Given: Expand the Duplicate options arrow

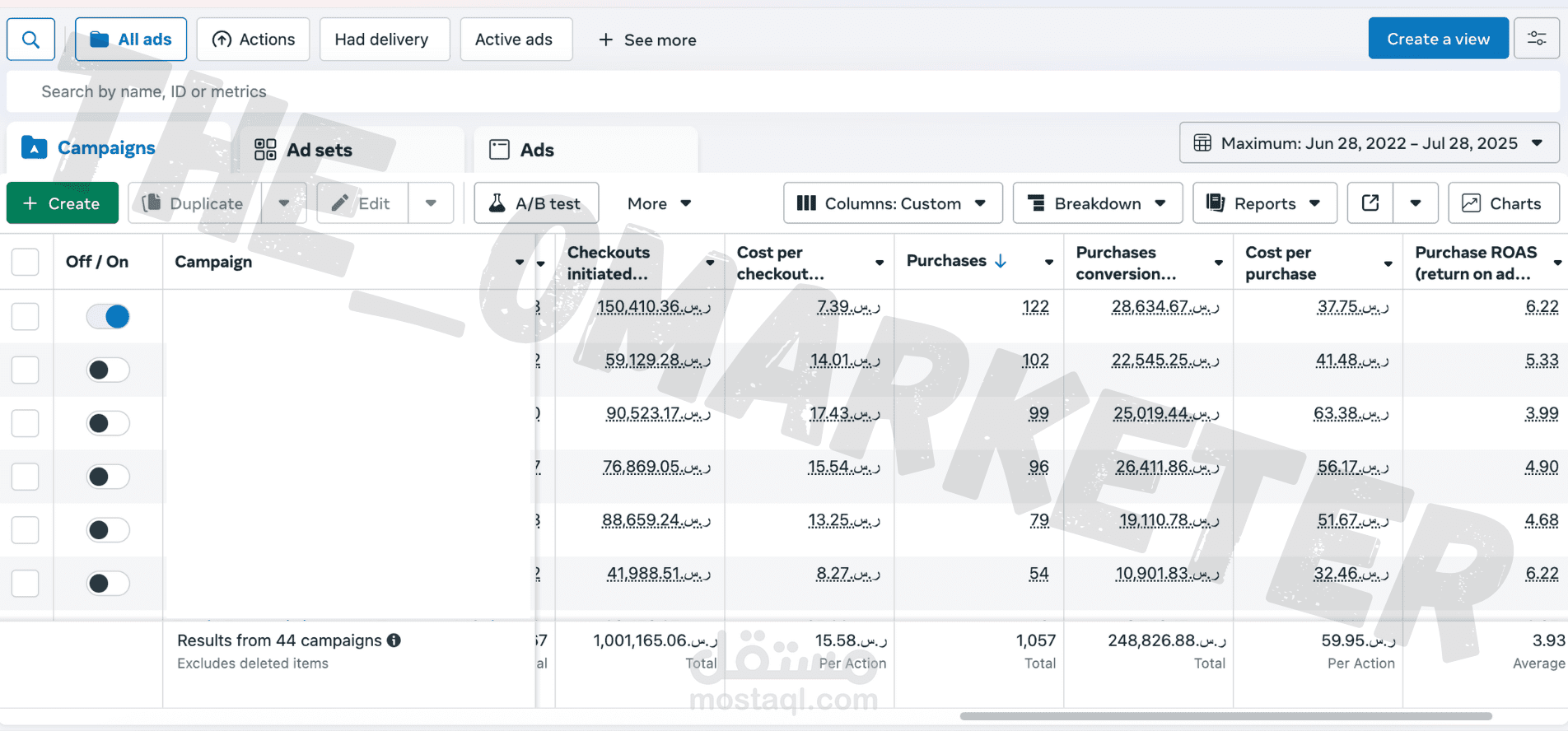Looking at the screenshot, I should (x=284, y=203).
